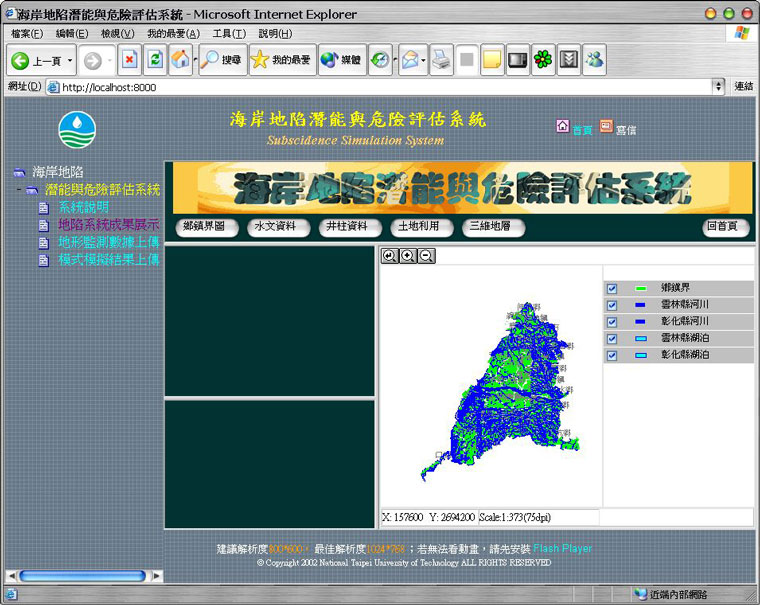Open the Flash Player install link
Image resolution: width=760 pixels, height=605 pixels.
coord(562,548)
